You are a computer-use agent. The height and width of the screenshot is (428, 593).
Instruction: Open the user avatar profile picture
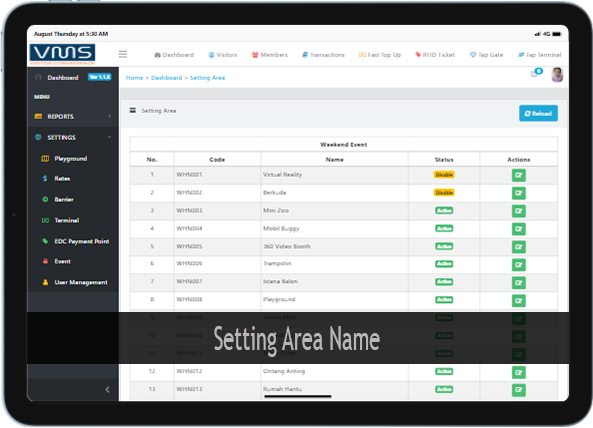click(557, 74)
